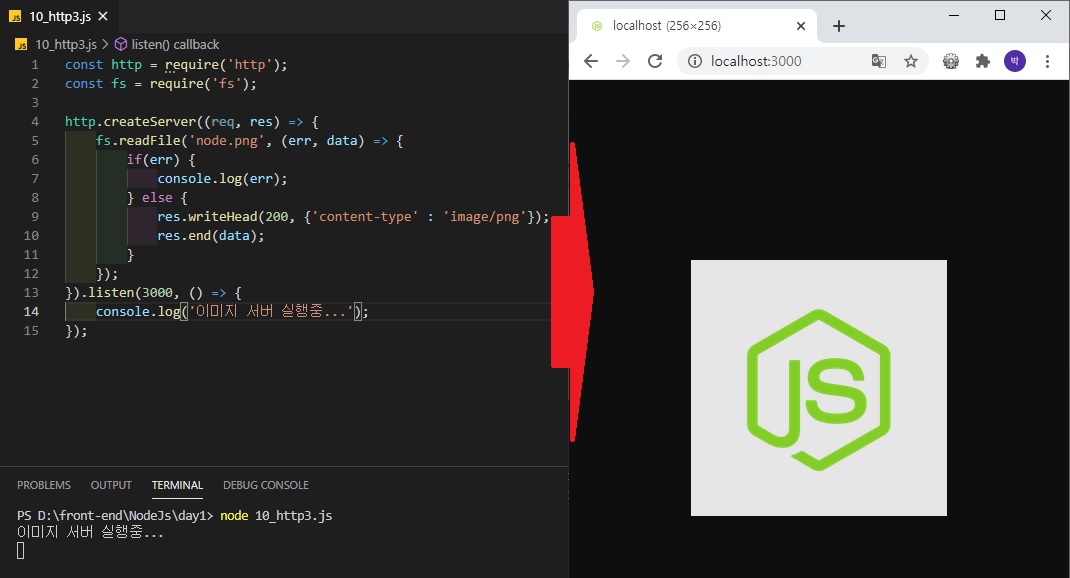
Task: Click the localhost:3000 address bar
Action: 802,61
